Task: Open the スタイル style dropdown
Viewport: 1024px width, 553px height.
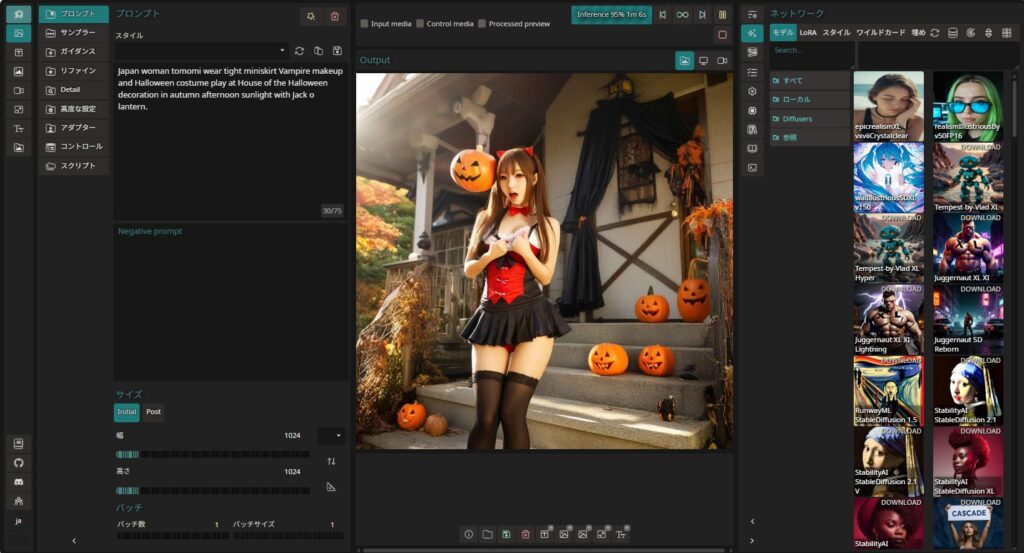Action: [x=201, y=50]
